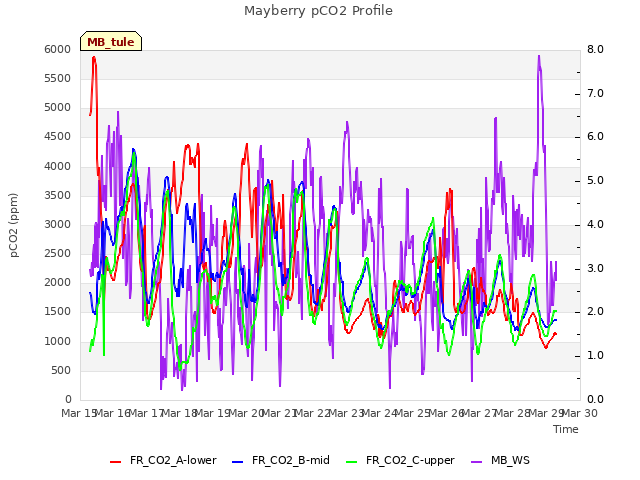Click the 6.0 tick on right axis
The image size is (640, 480).
click(x=595, y=137)
